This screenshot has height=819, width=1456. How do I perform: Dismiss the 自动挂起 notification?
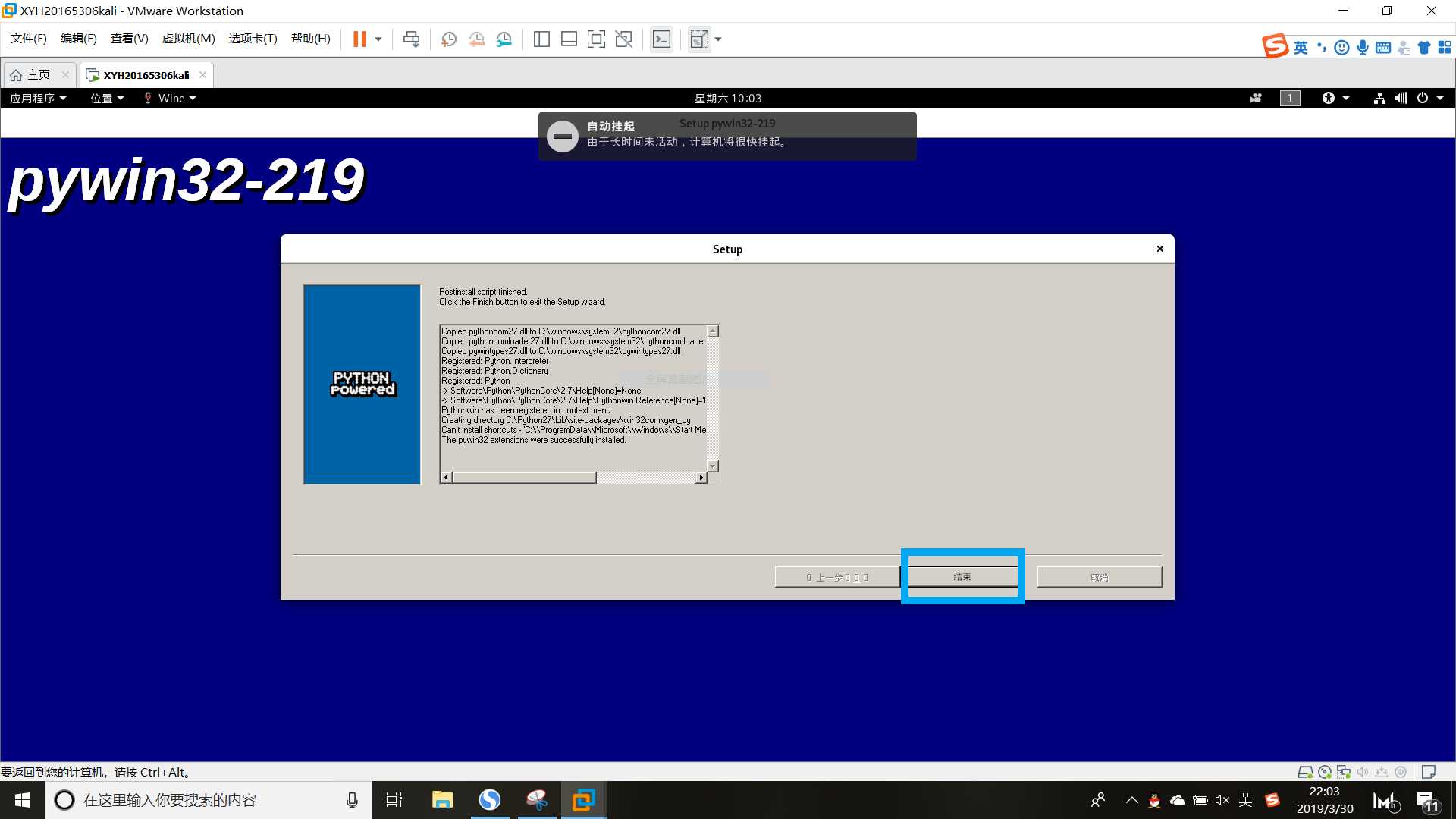click(727, 136)
